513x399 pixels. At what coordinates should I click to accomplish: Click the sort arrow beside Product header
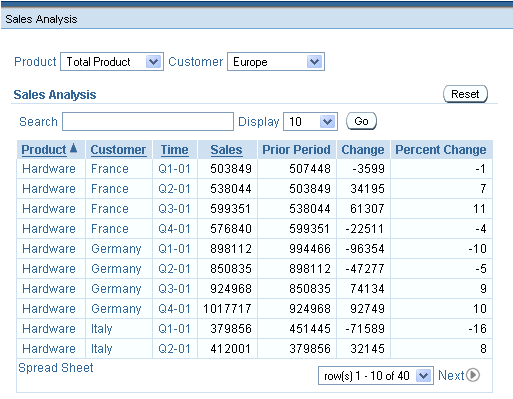click(74, 148)
